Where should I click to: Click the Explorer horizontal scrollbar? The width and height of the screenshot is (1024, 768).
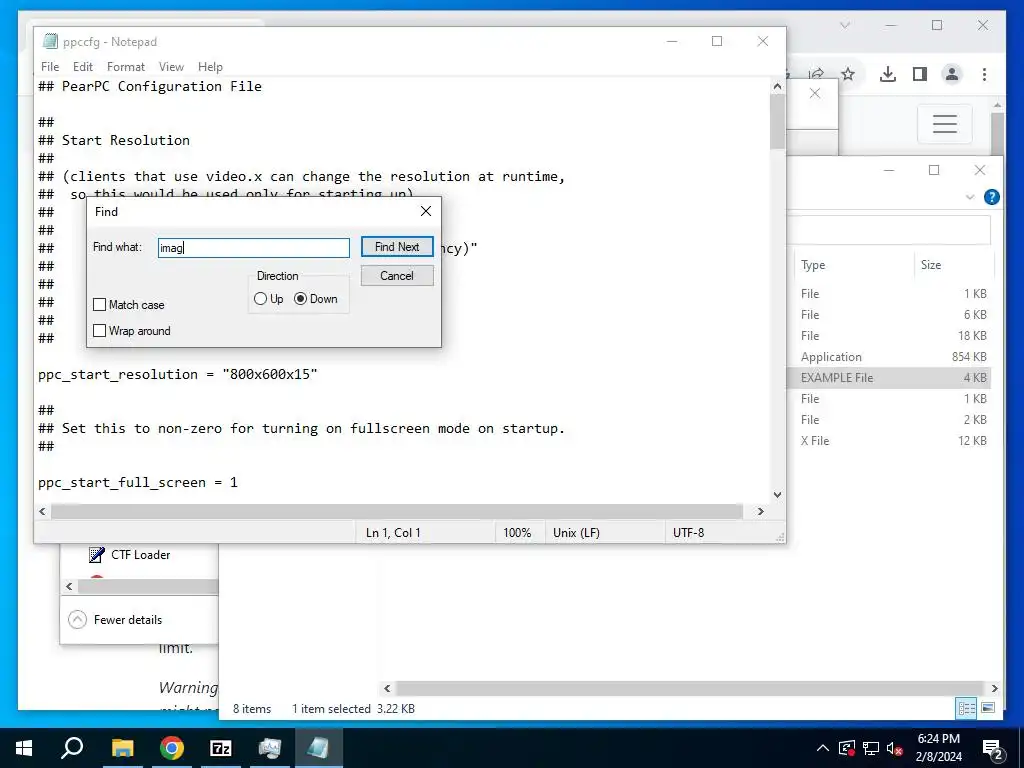click(x=690, y=688)
